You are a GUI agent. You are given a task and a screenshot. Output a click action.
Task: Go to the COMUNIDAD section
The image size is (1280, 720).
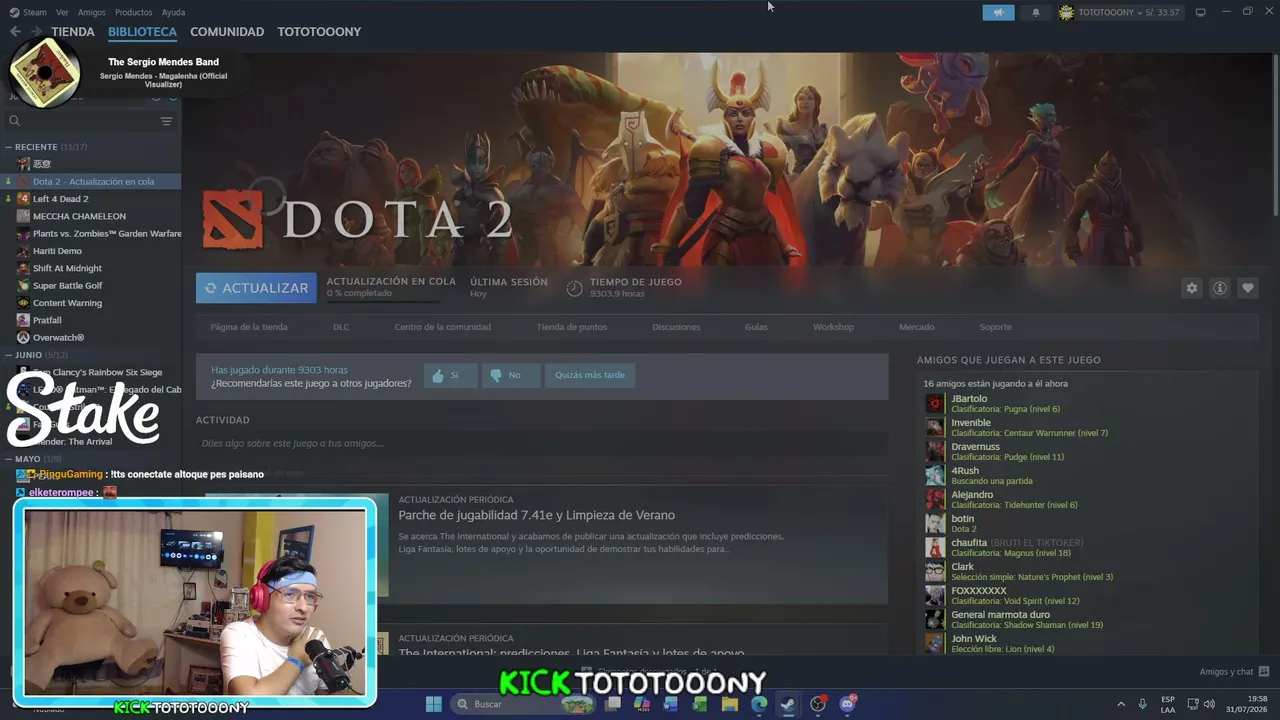click(227, 32)
